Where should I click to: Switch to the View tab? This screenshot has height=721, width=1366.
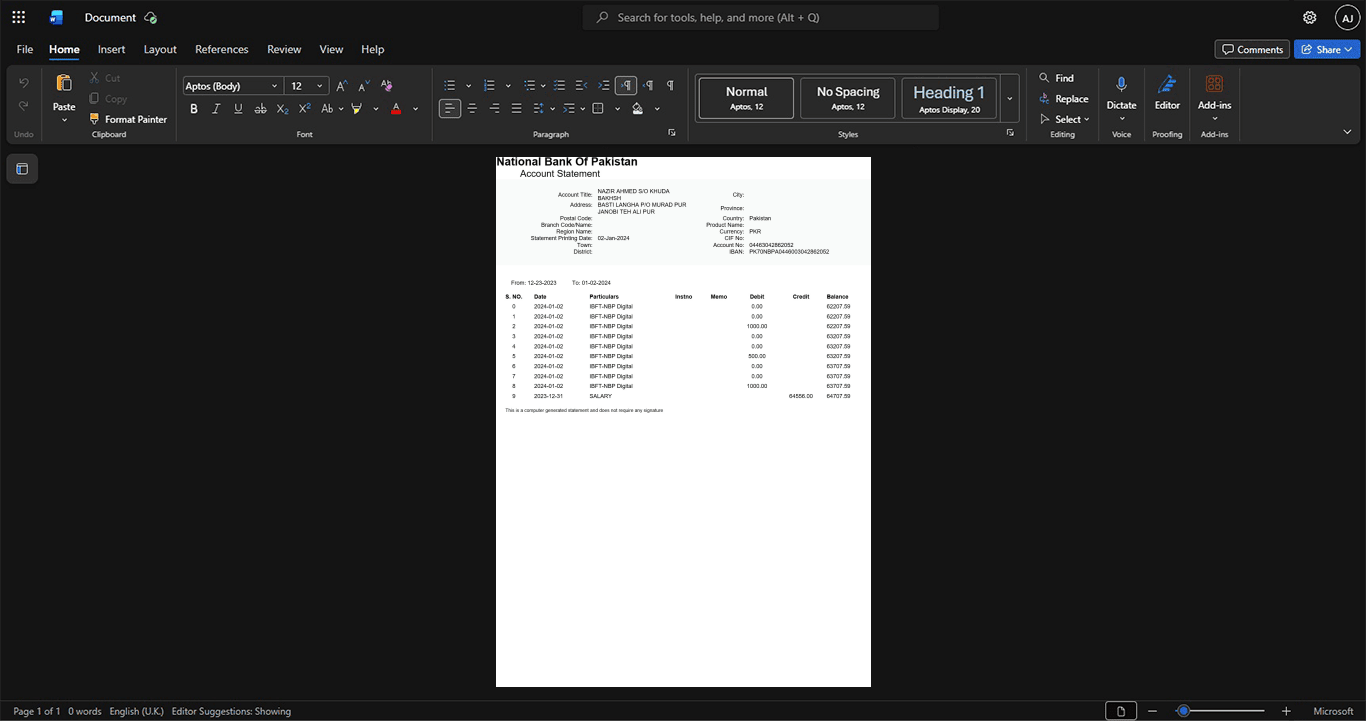(331, 49)
